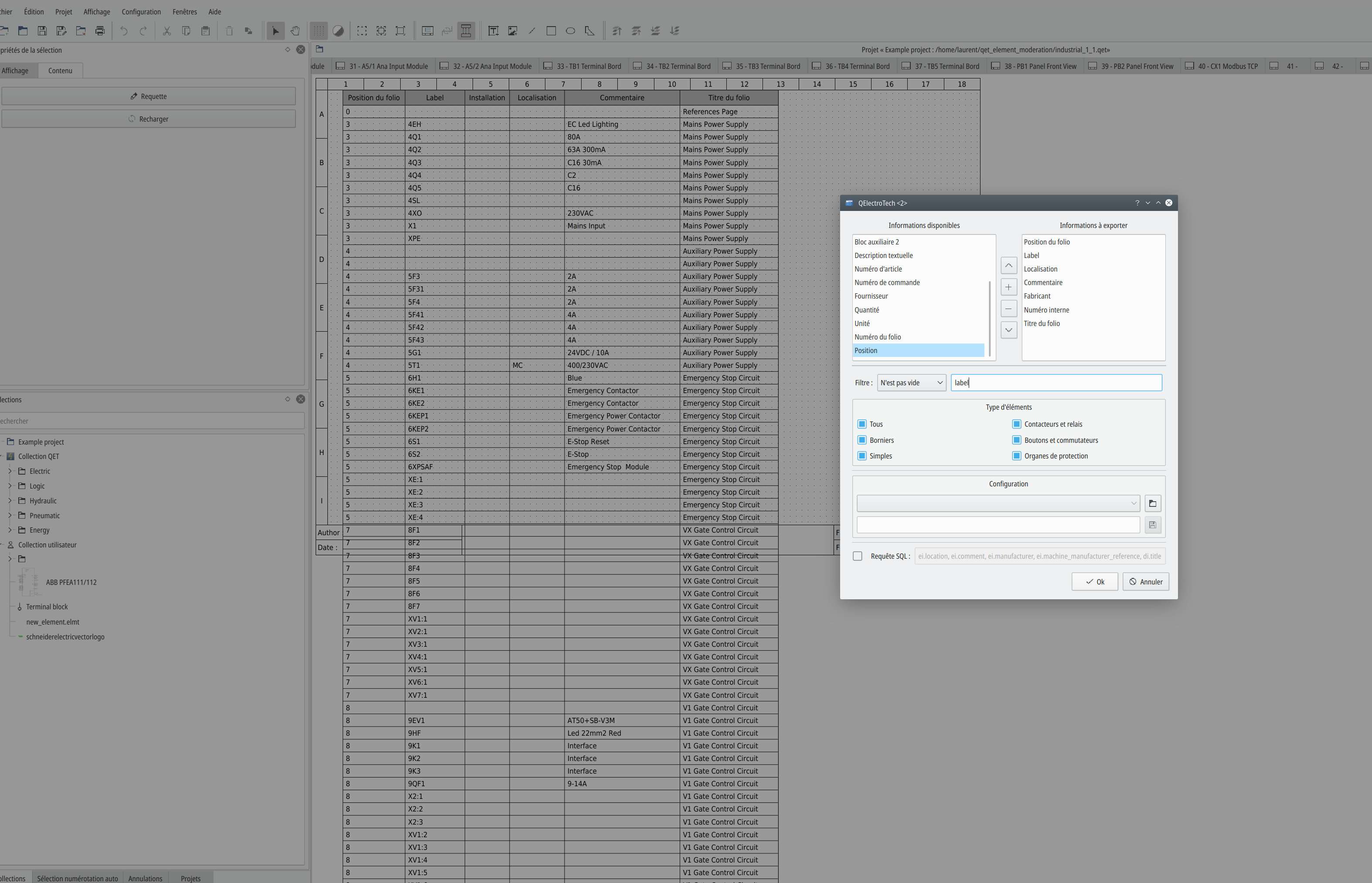Image resolution: width=1372 pixels, height=883 pixels.
Task: Move selected export item up
Action: coord(1008,265)
